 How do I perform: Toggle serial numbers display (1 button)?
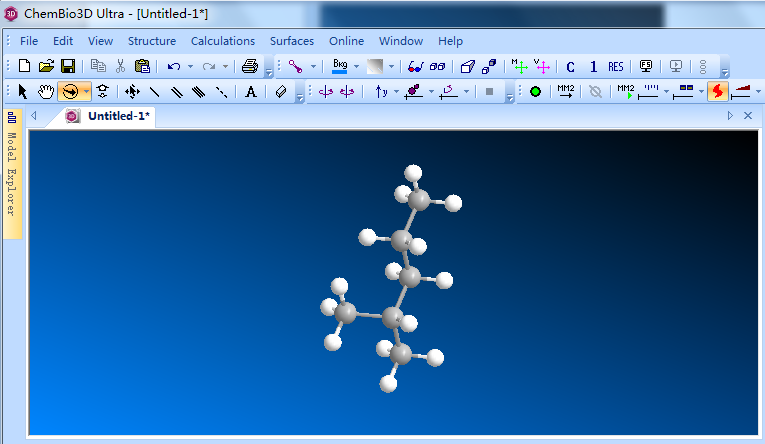pyautogui.click(x=593, y=67)
